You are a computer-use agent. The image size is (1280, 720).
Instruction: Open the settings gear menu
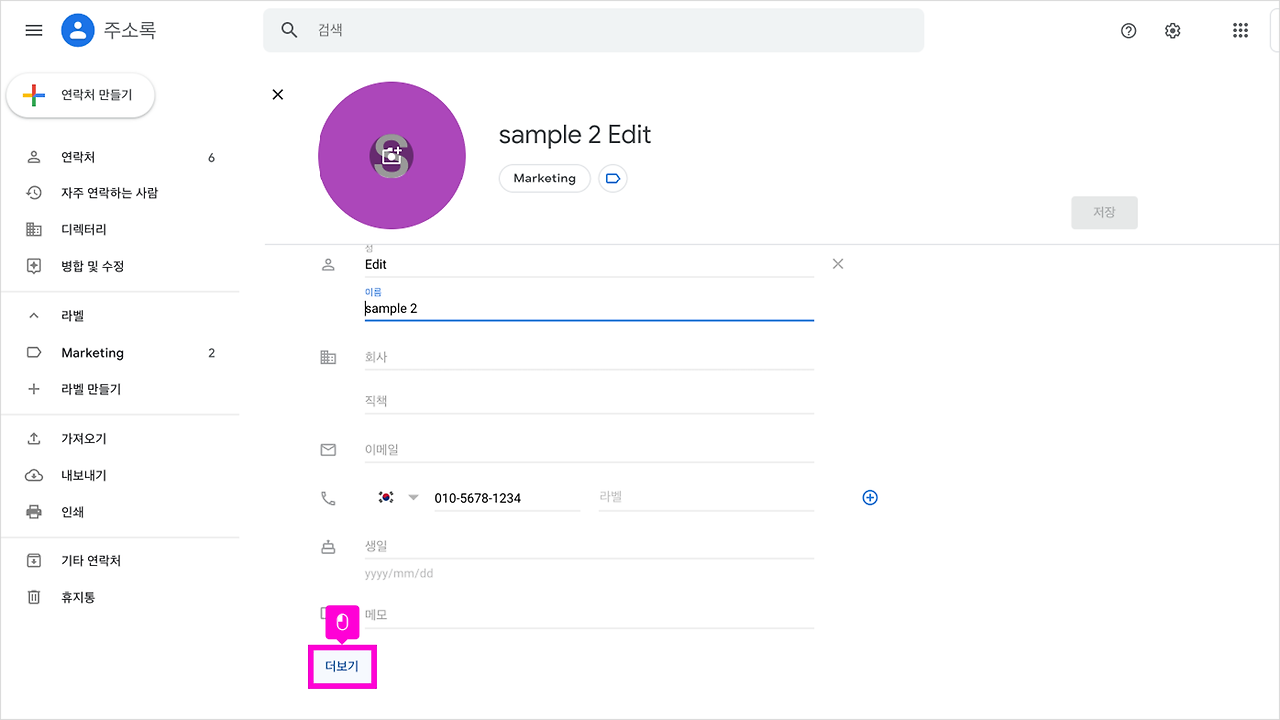[x=1173, y=30]
